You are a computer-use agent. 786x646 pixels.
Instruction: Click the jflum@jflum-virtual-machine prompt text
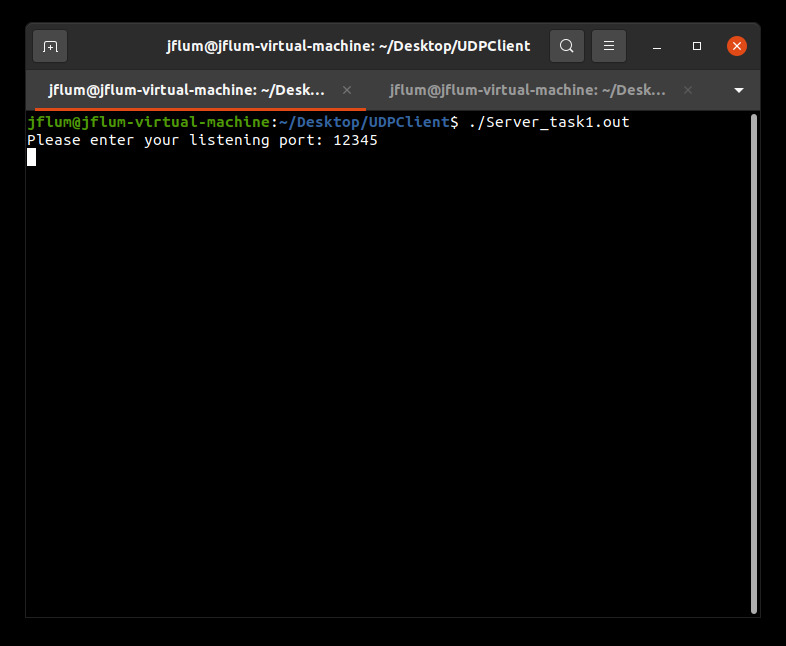click(x=149, y=122)
